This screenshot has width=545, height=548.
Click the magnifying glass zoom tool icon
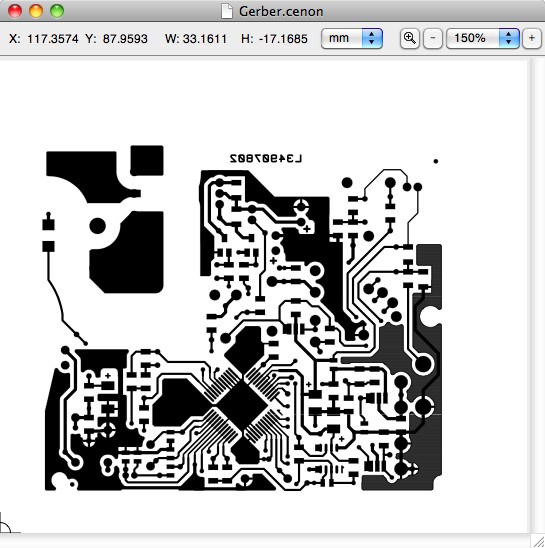[409, 38]
